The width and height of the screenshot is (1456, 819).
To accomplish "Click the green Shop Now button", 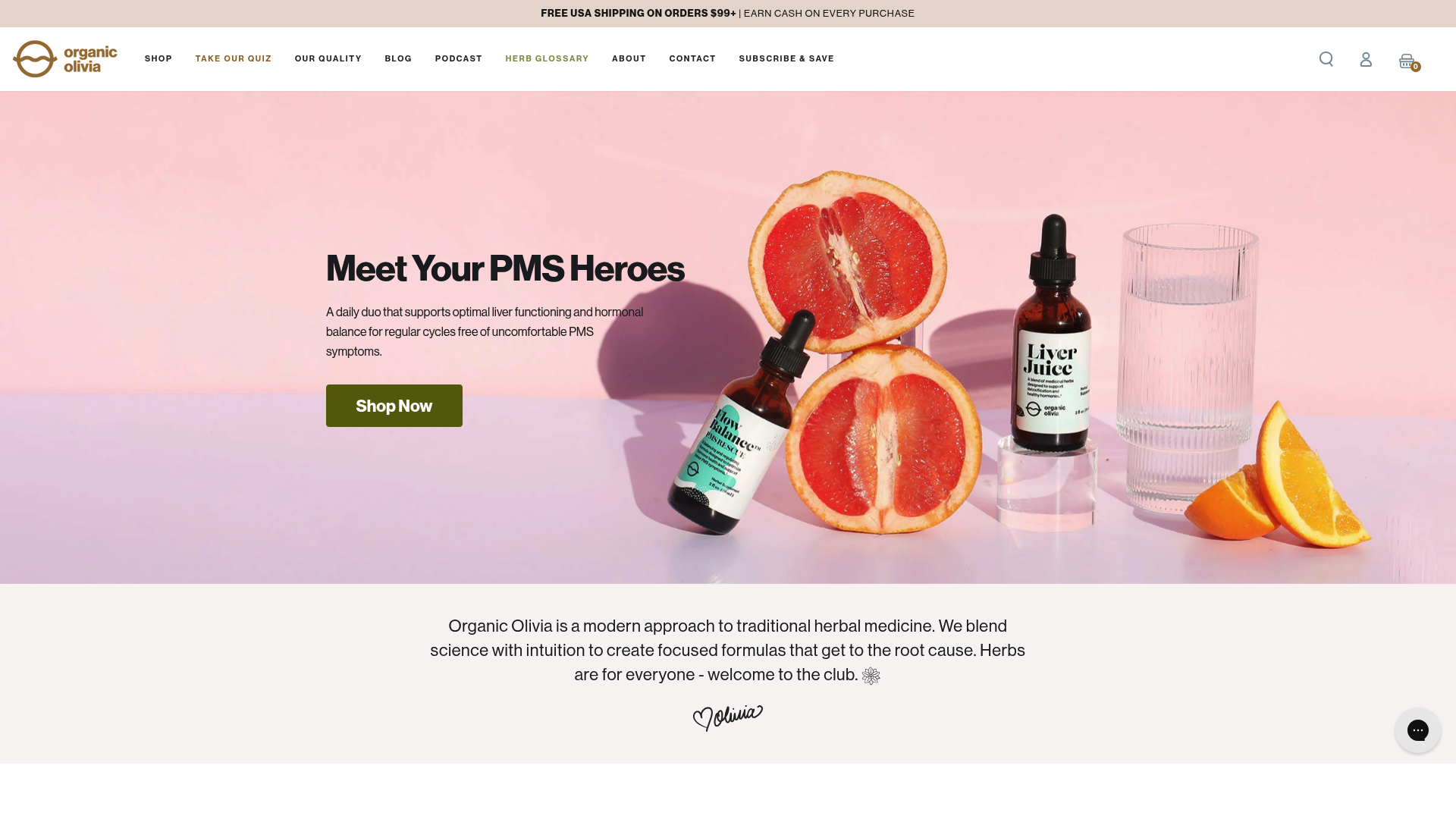I will (x=394, y=406).
